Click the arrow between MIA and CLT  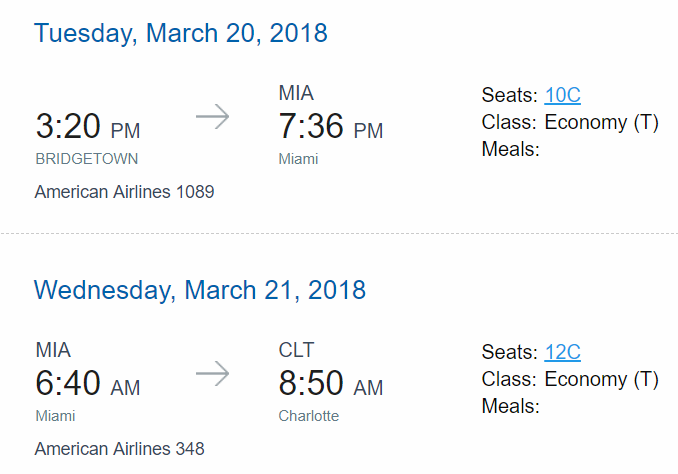tap(212, 374)
